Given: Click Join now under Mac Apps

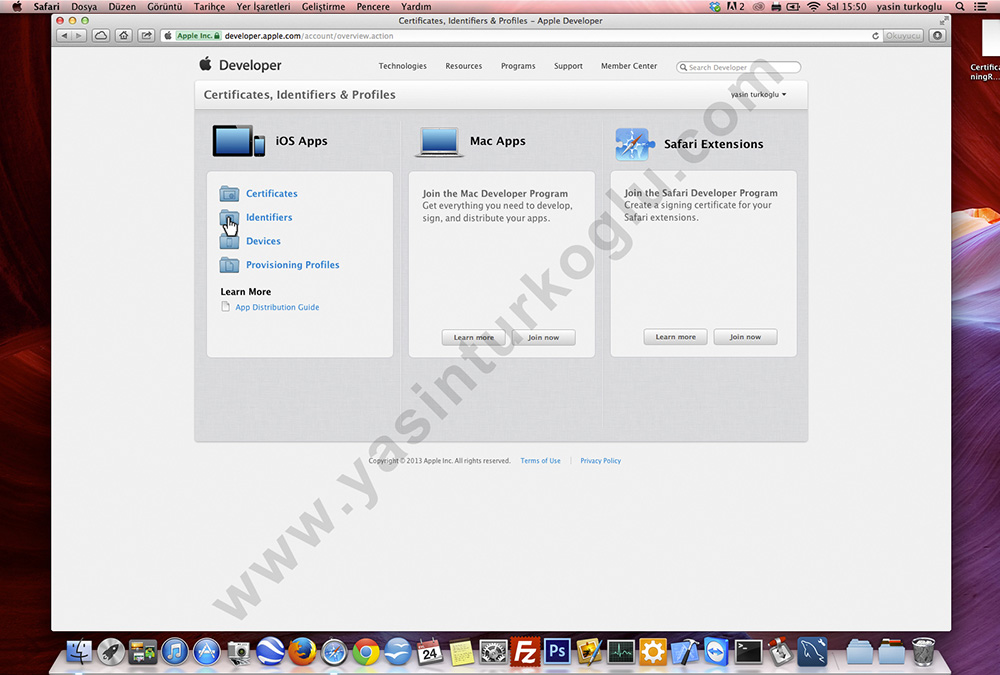Looking at the screenshot, I should (543, 338).
